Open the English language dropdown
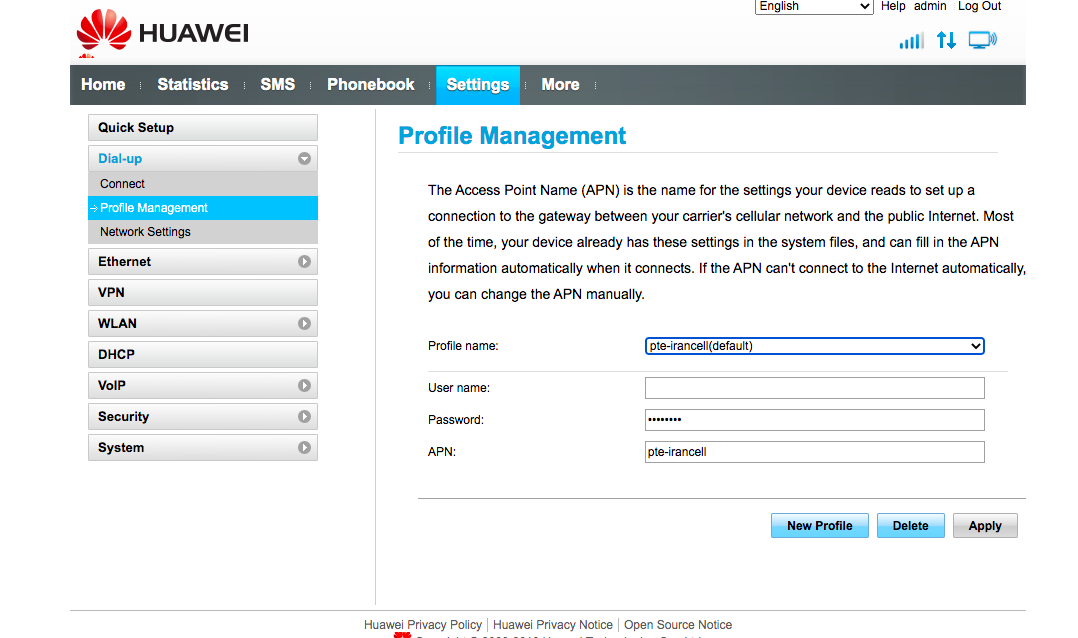This screenshot has height=638, width=1078. click(x=814, y=6)
